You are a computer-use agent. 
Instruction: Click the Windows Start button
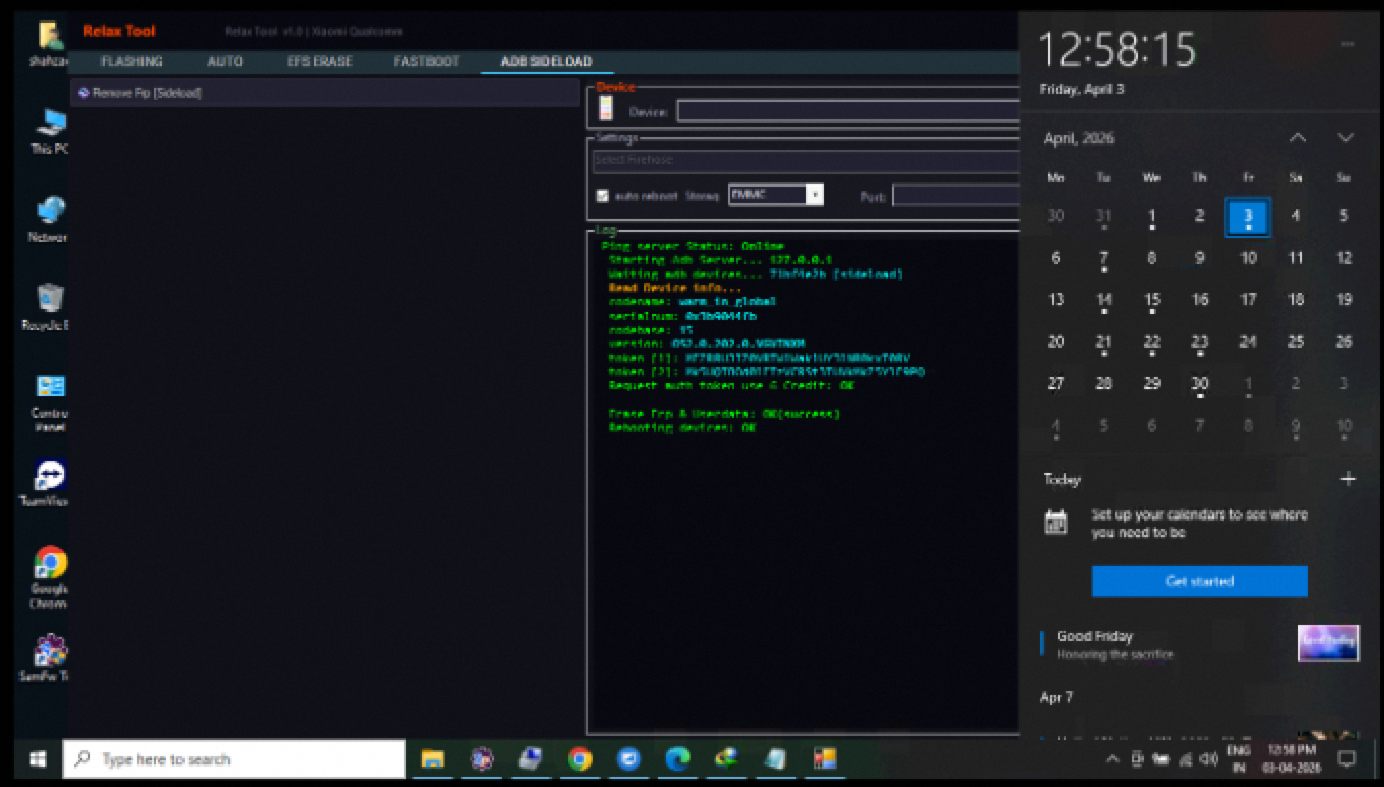(x=38, y=759)
